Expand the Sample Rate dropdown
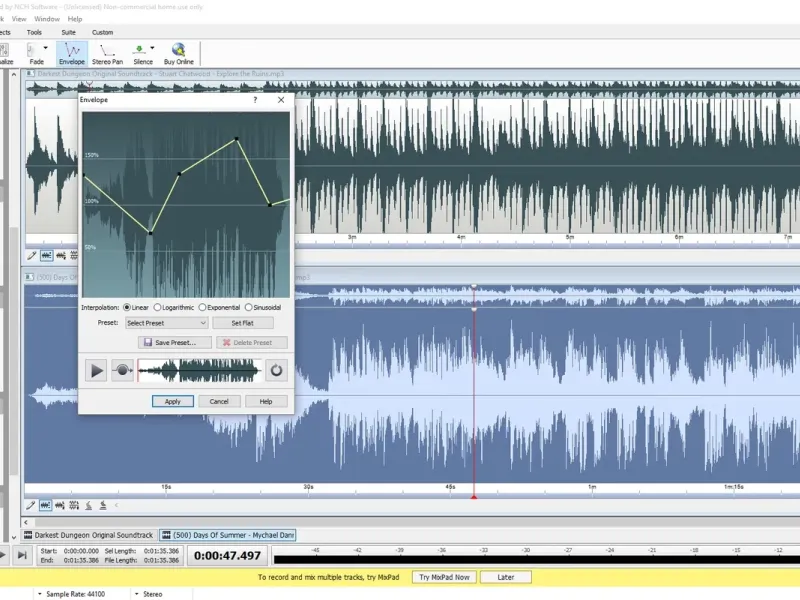The width and height of the screenshot is (800, 600). click(39, 594)
